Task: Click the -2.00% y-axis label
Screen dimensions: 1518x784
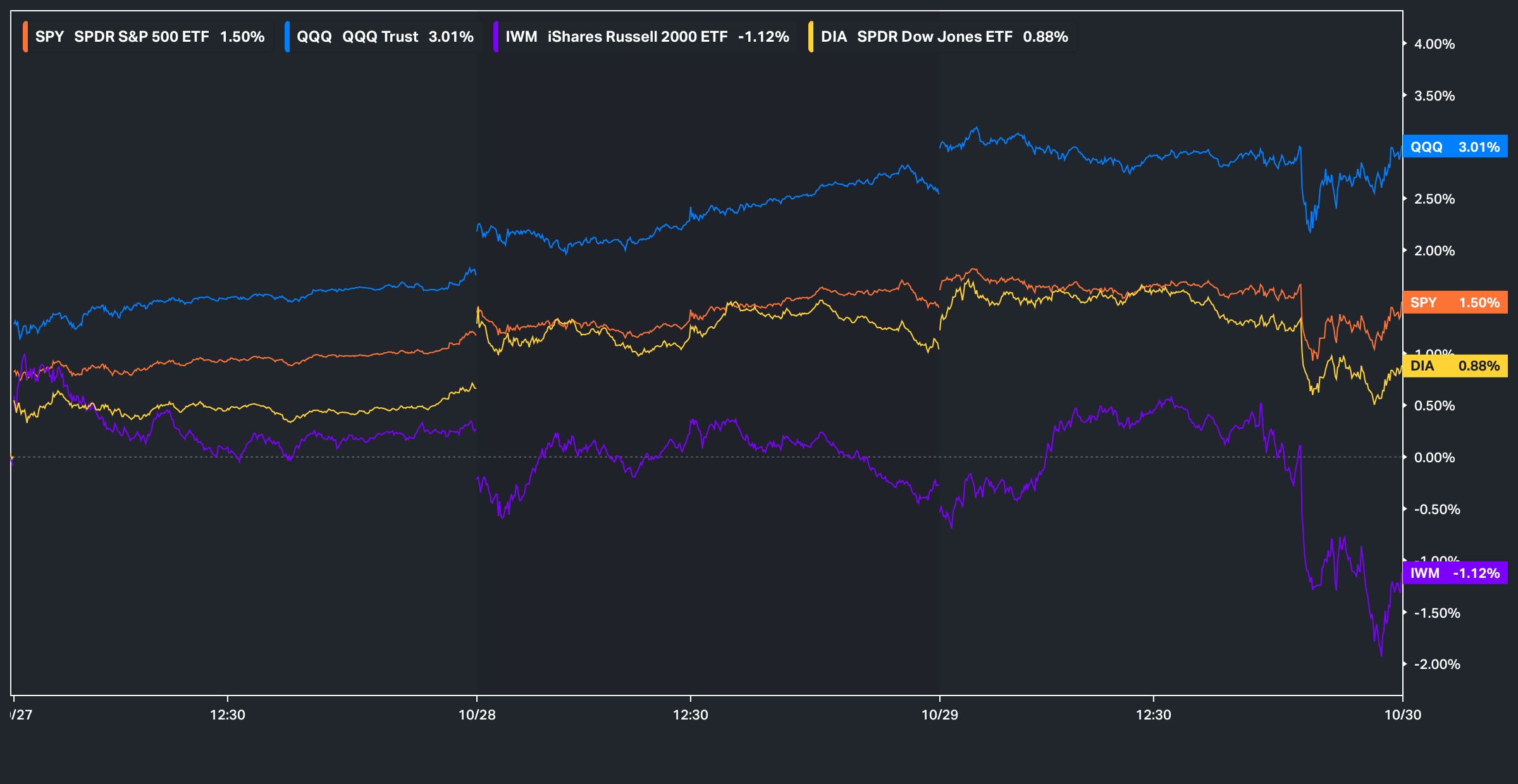Action: [1436, 664]
